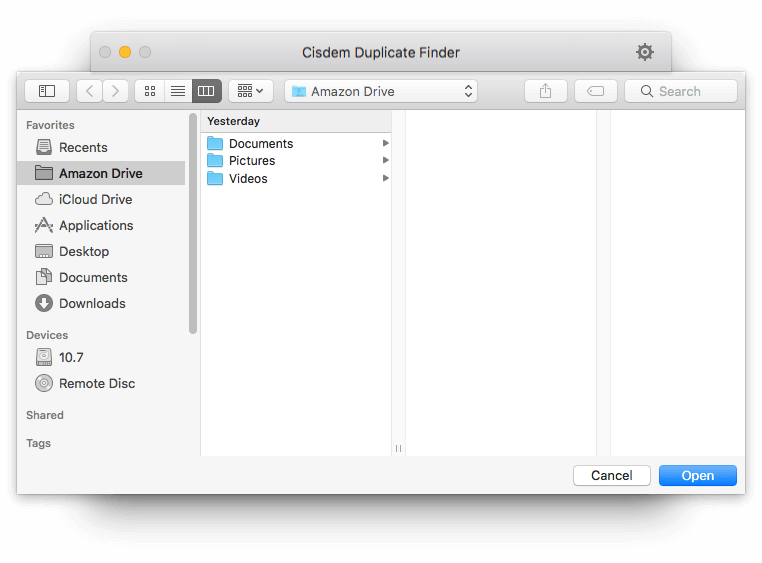Open the Amazon Drive location popup

pyautogui.click(x=381, y=91)
